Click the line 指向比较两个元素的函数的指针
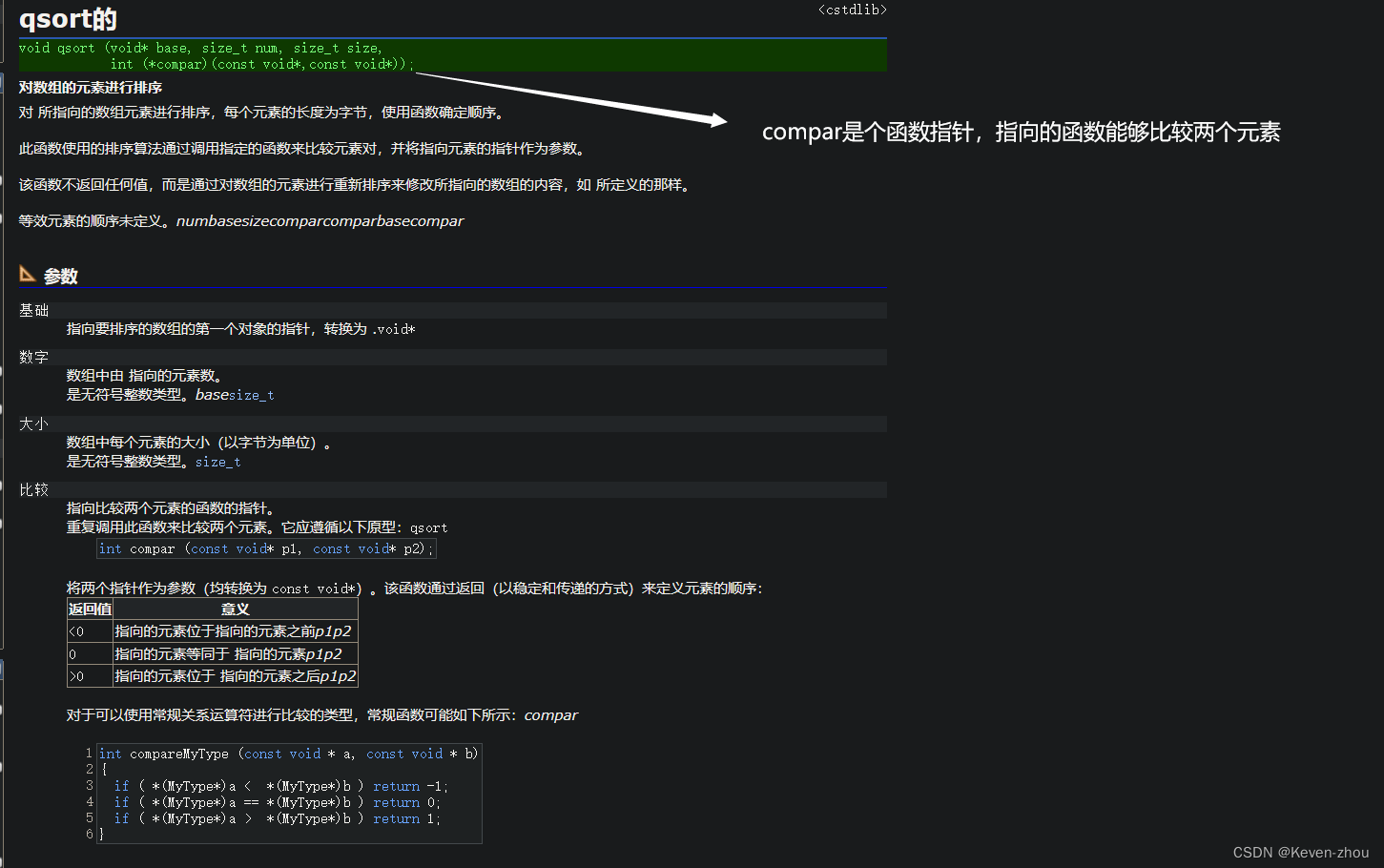 (x=171, y=508)
